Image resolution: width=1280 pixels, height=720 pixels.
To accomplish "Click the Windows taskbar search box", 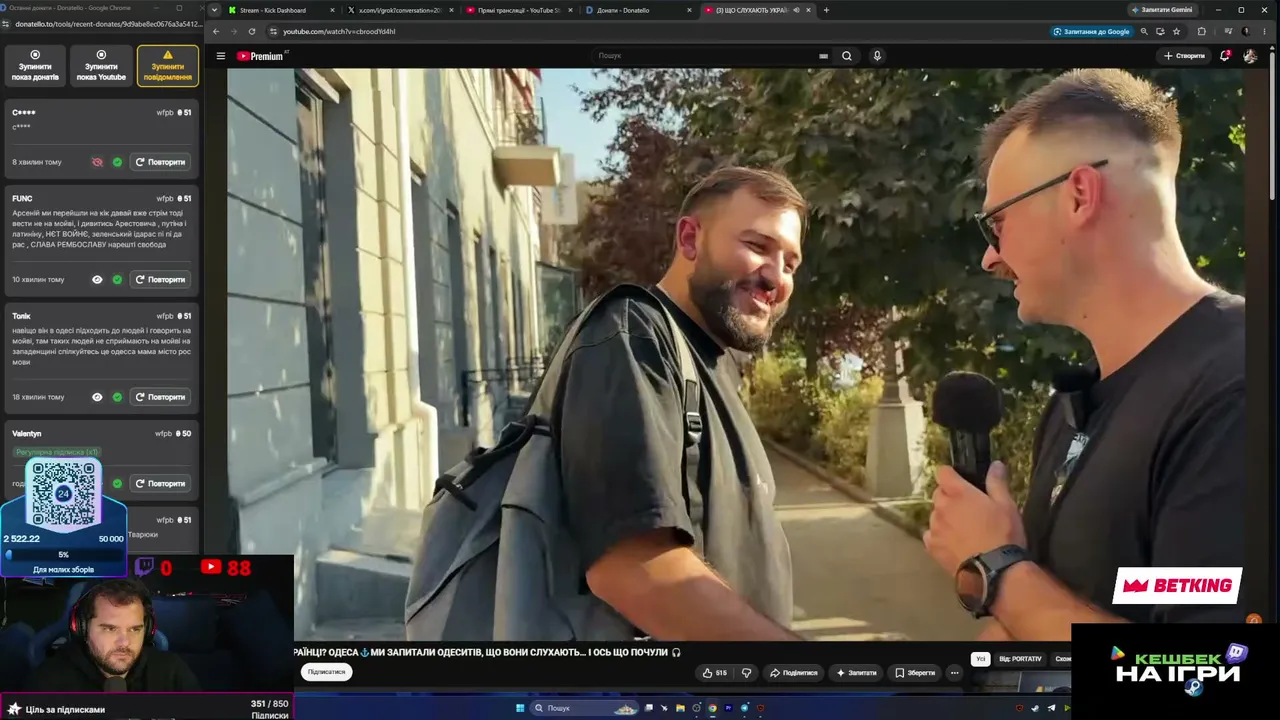I will (585, 708).
